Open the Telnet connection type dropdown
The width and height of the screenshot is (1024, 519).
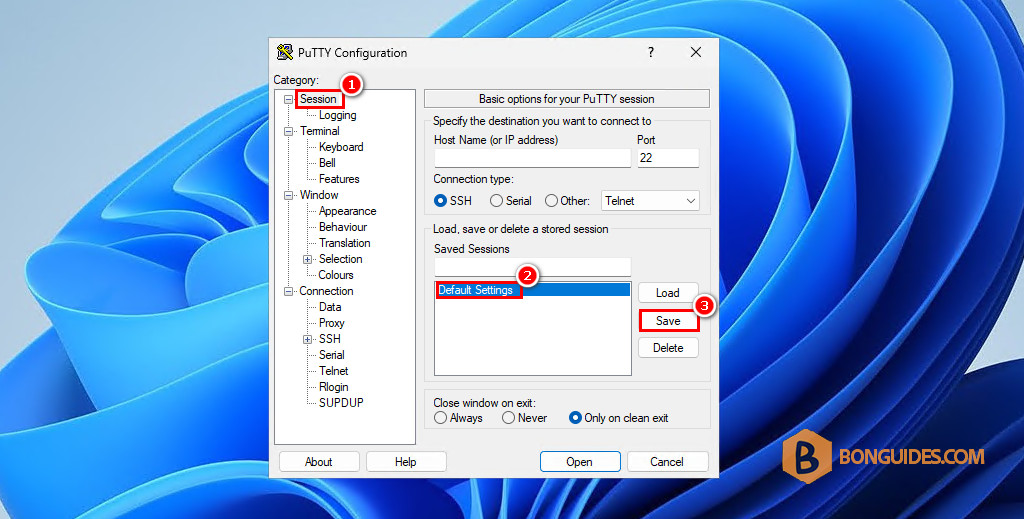pyautogui.click(x=650, y=201)
